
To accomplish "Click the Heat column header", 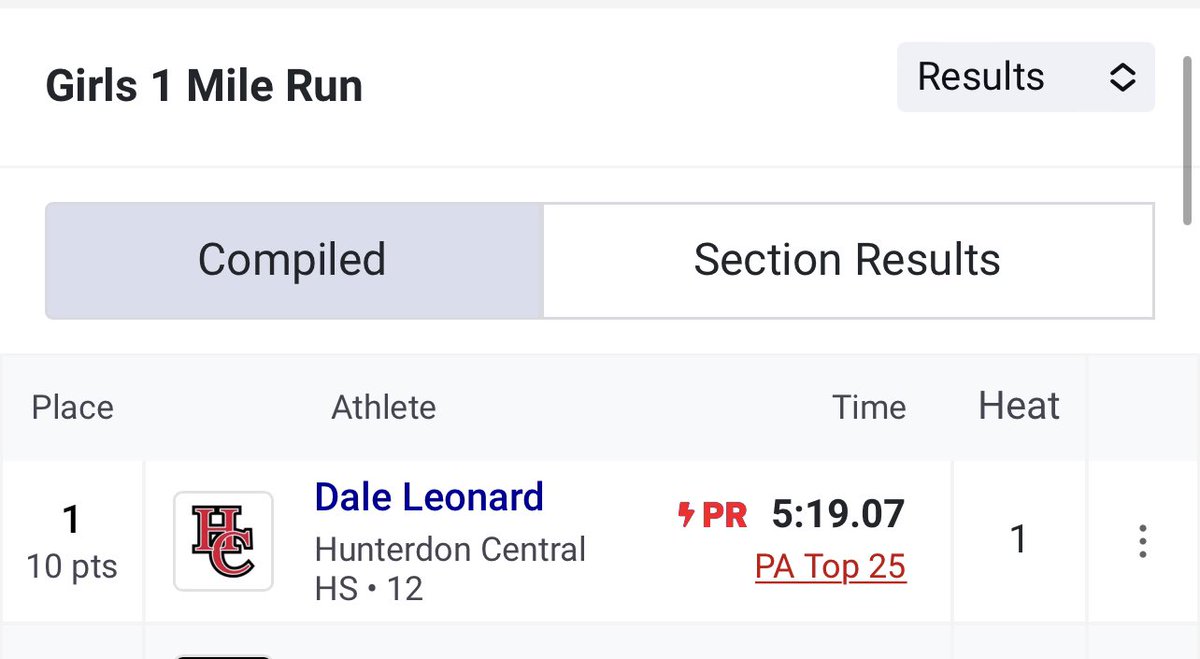I will point(1019,406).
